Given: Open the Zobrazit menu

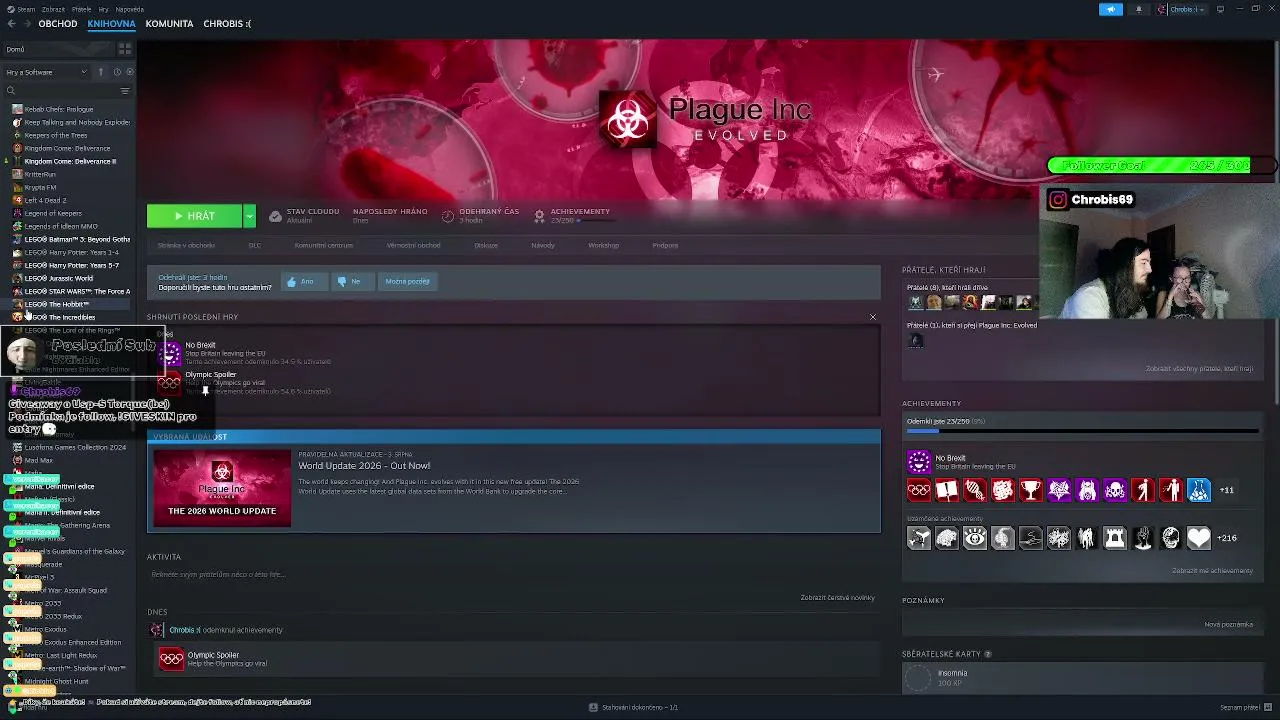Looking at the screenshot, I should (x=53, y=9).
